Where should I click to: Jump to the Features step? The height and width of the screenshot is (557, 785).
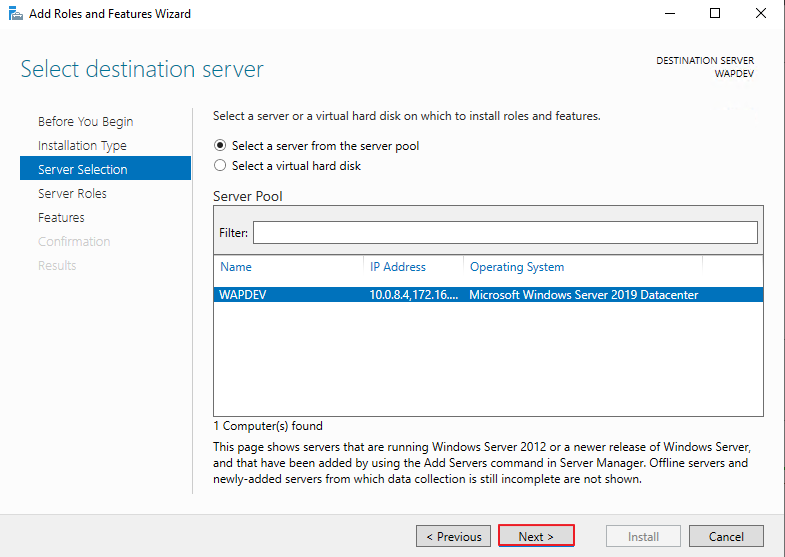[x=61, y=218]
